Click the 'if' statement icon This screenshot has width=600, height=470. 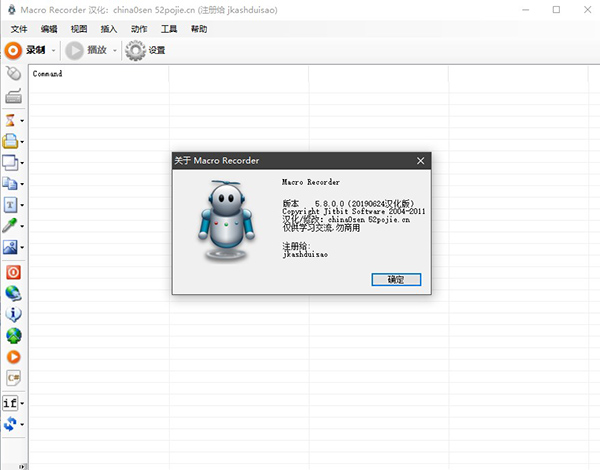click(x=10, y=403)
